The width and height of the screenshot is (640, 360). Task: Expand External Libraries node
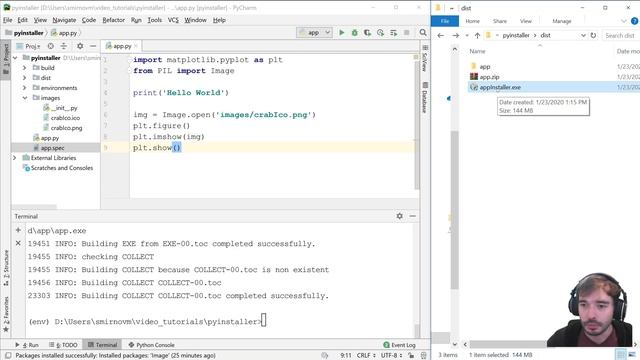pyautogui.click(x=15, y=158)
